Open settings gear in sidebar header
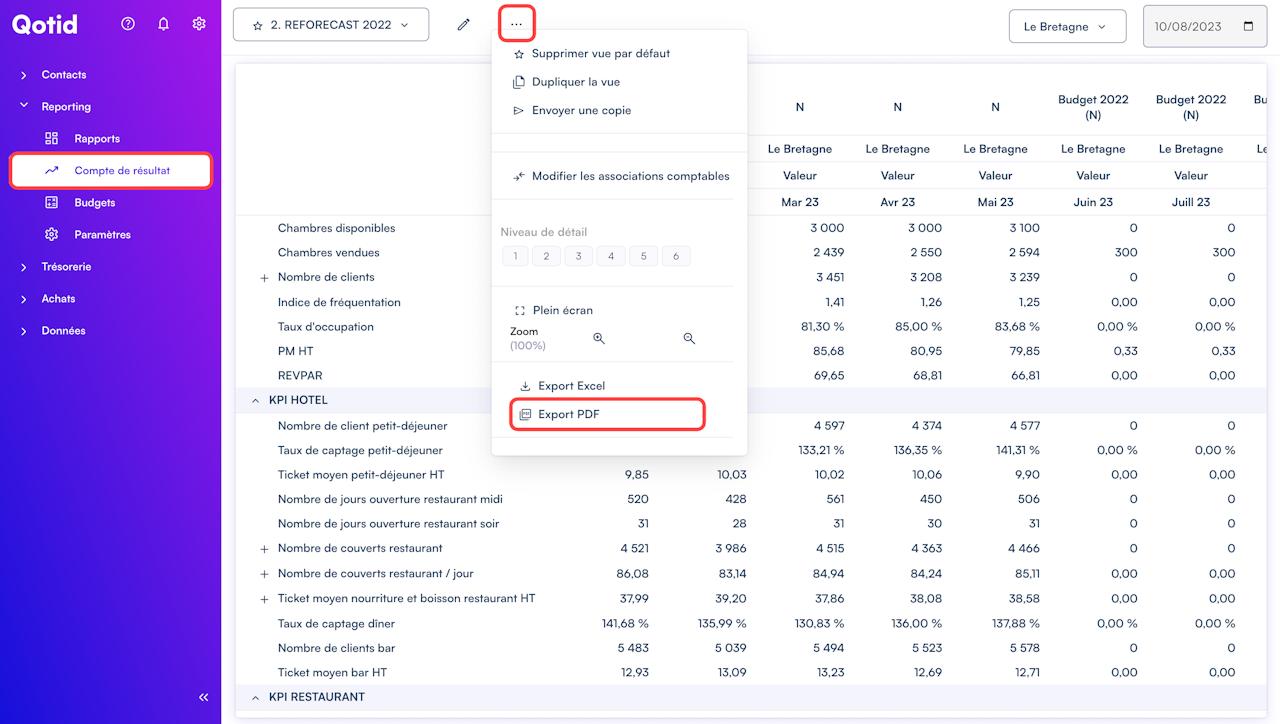This screenshot has height=724, width=1280. point(199,24)
